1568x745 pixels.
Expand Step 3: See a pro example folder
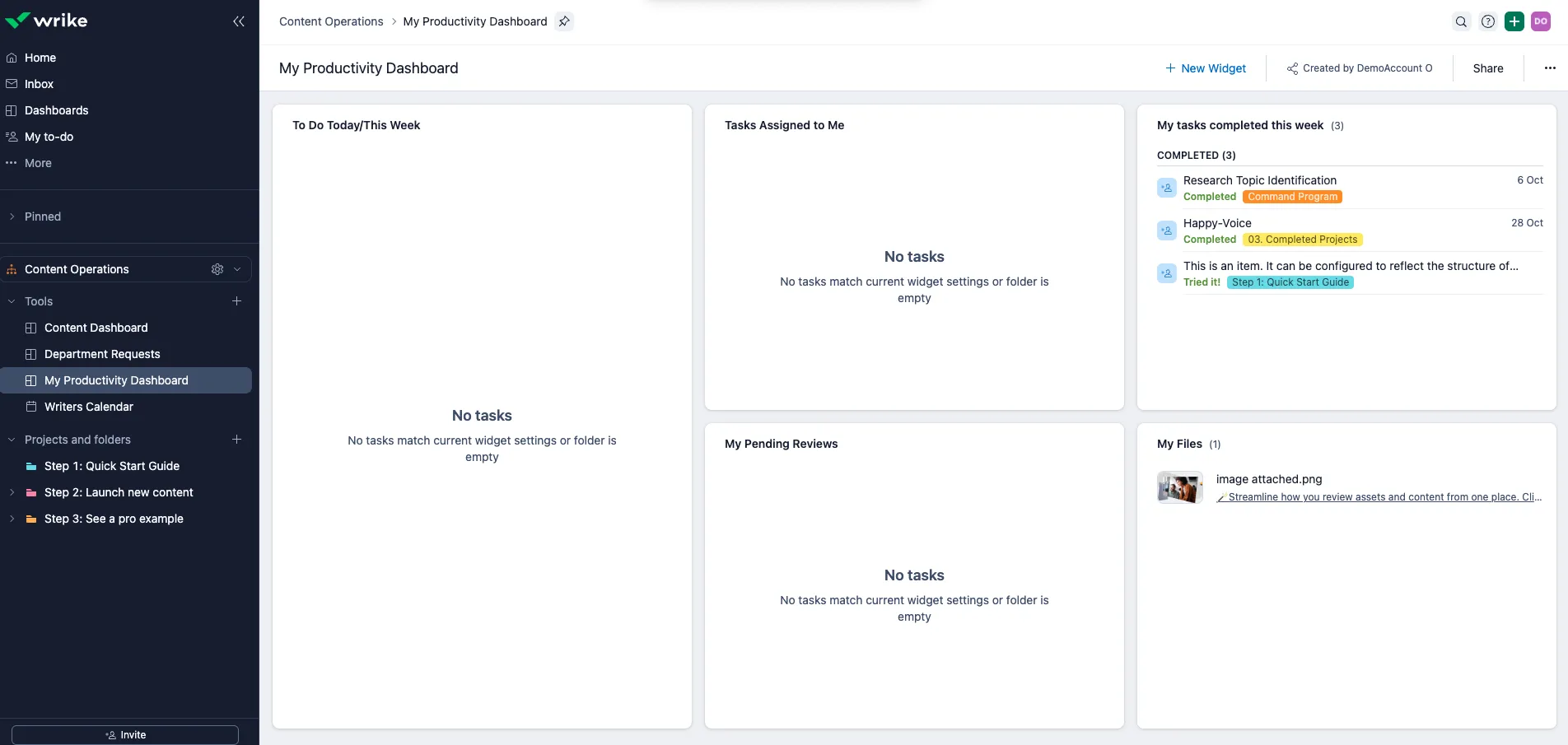(x=12, y=519)
